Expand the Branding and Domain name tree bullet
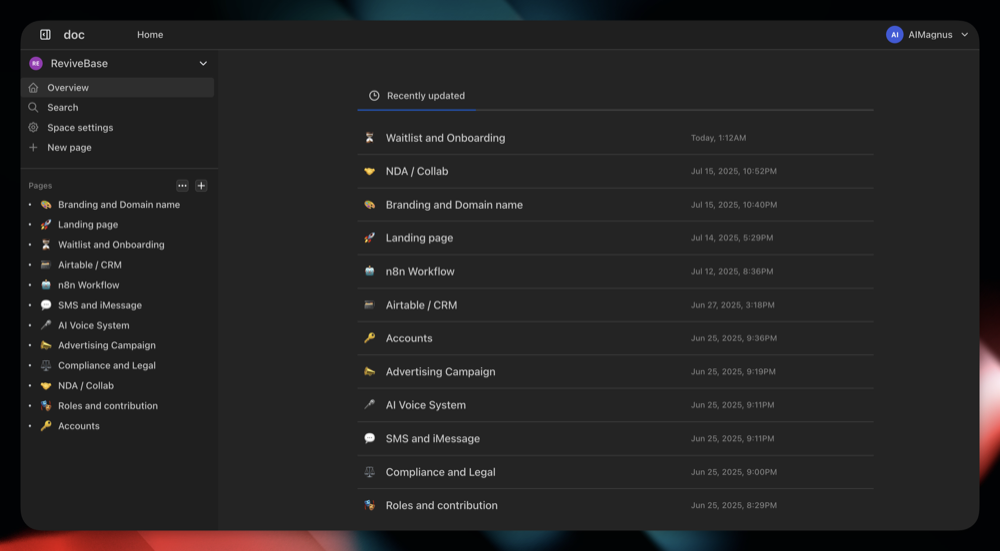Screen dimensions: 1000x551 pyautogui.click(x=30, y=205)
